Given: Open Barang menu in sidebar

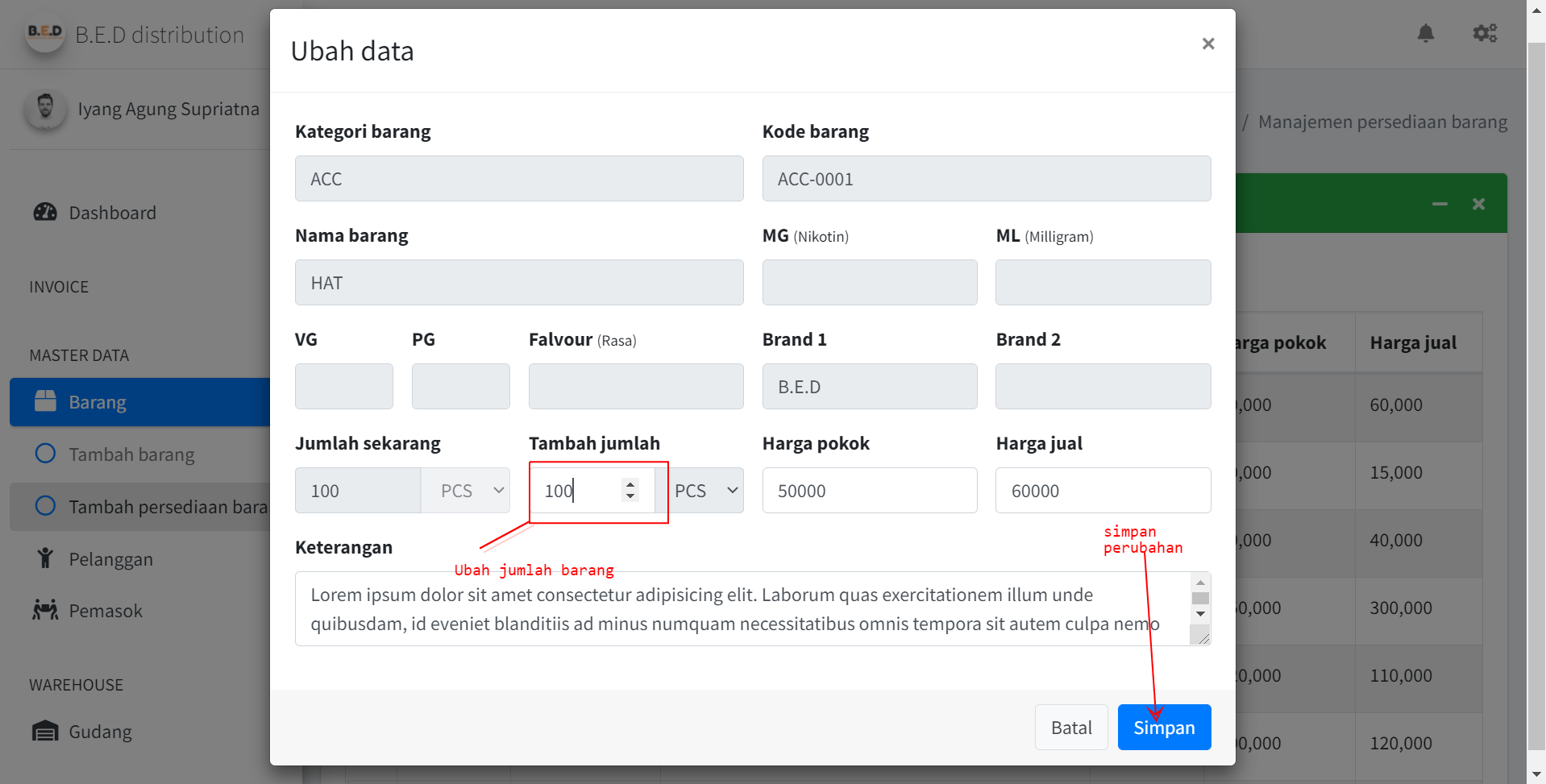Looking at the screenshot, I should 139,401.
